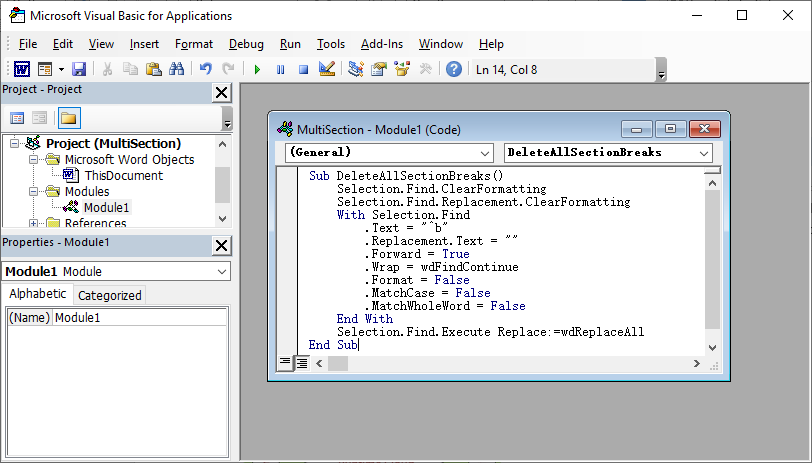Viewport: 812px width, 463px height.
Task: Click View Code icon in Project panel
Action: 17,118
